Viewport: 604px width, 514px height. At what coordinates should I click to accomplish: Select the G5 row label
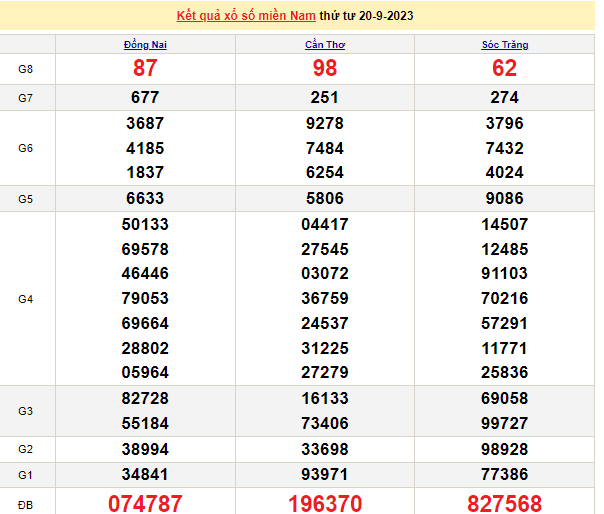(x=26, y=199)
